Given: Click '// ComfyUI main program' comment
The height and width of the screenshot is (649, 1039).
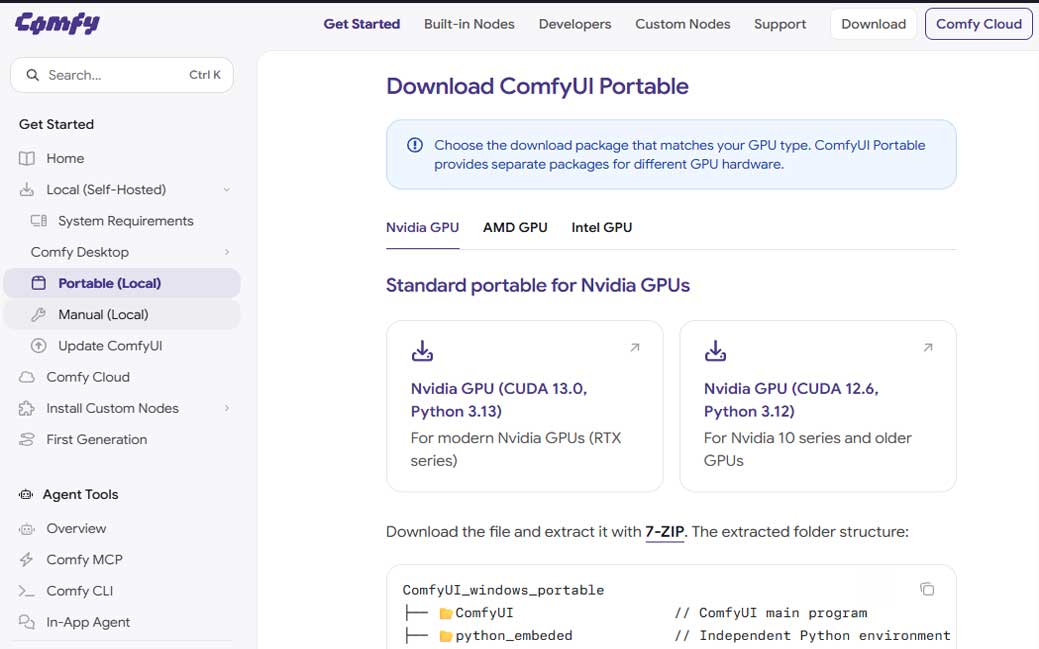Looking at the screenshot, I should (x=771, y=613).
